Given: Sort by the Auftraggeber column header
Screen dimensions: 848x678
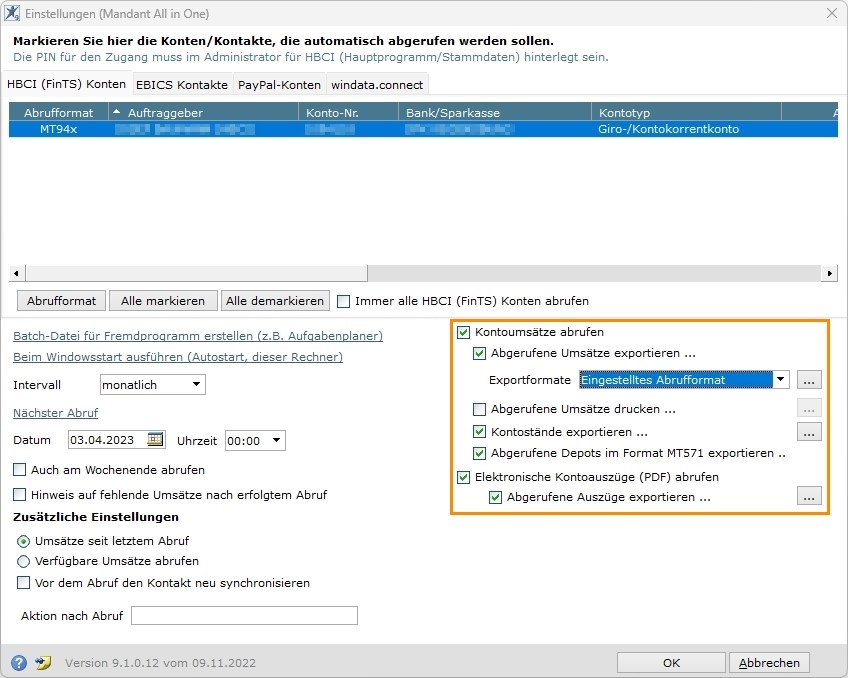Looking at the screenshot, I should (x=203, y=112).
